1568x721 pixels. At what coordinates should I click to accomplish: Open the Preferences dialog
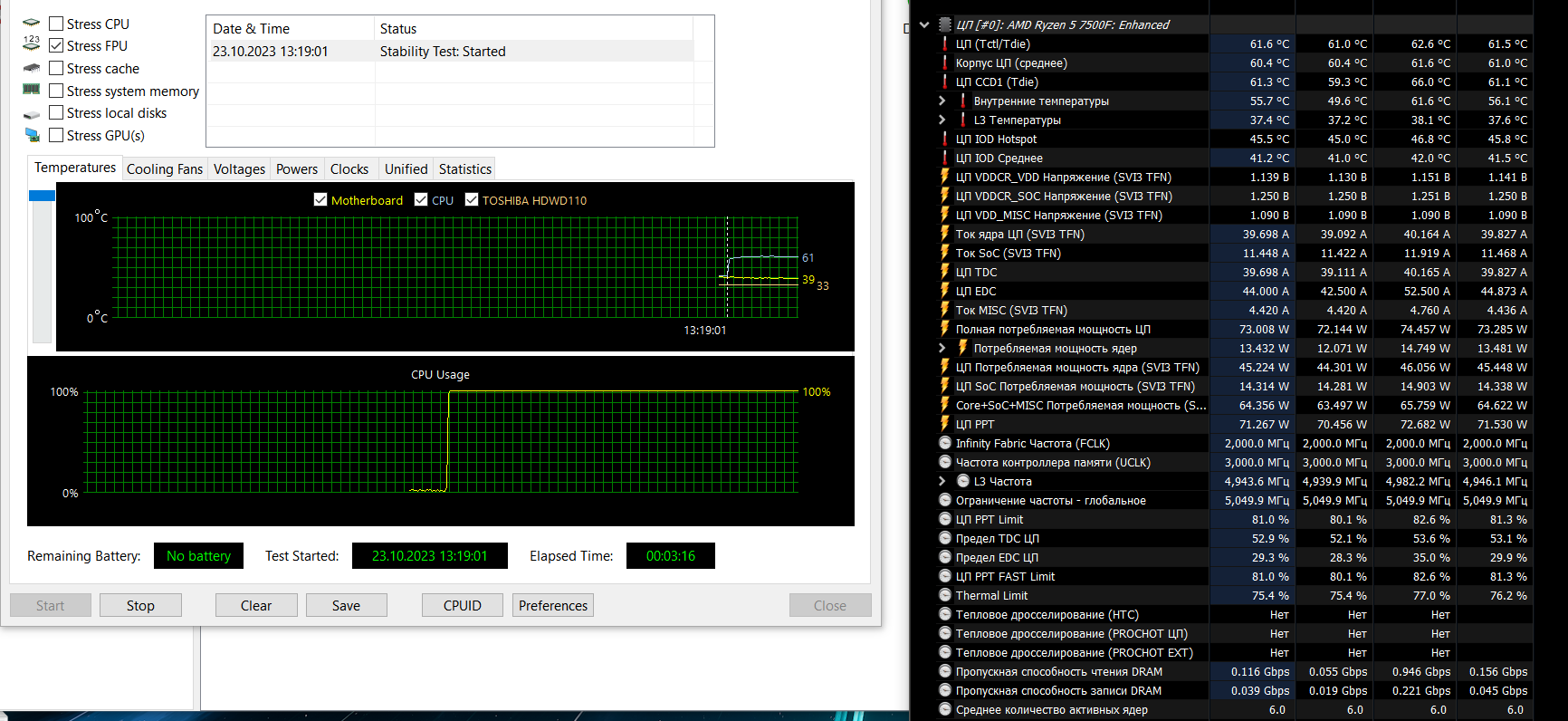click(x=553, y=605)
